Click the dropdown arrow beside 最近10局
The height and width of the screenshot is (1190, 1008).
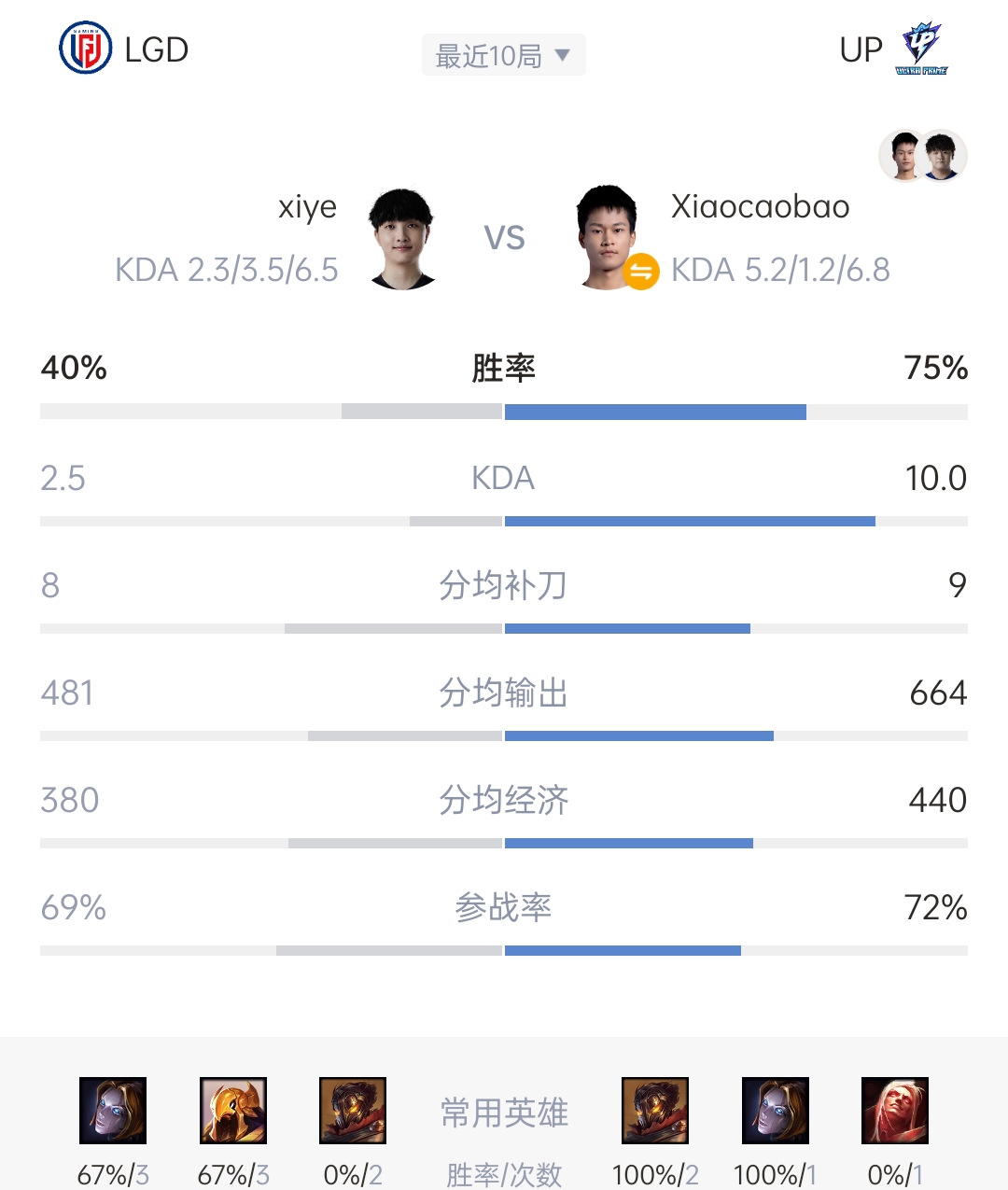pos(562,55)
